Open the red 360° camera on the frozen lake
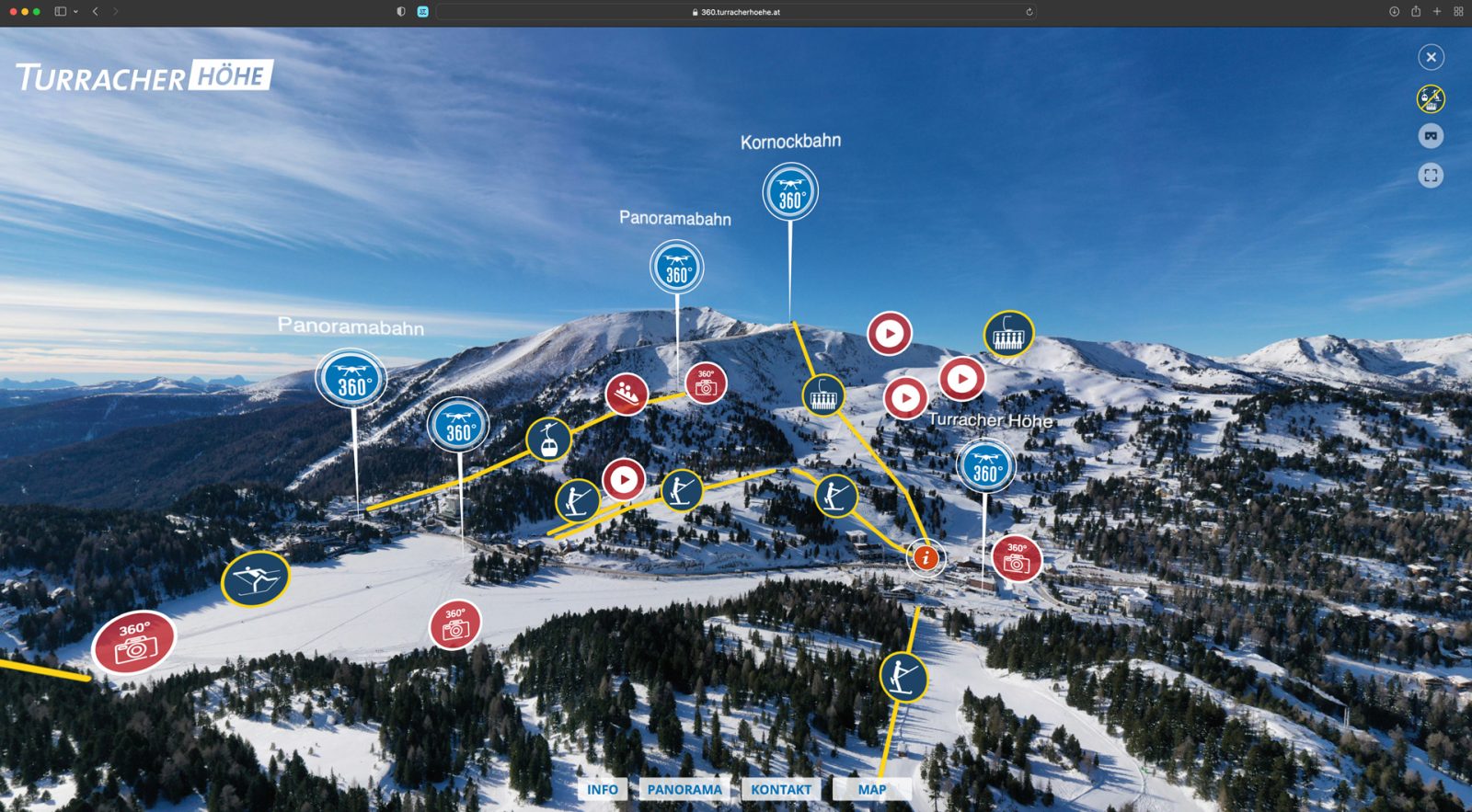The width and height of the screenshot is (1472, 812). click(455, 624)
